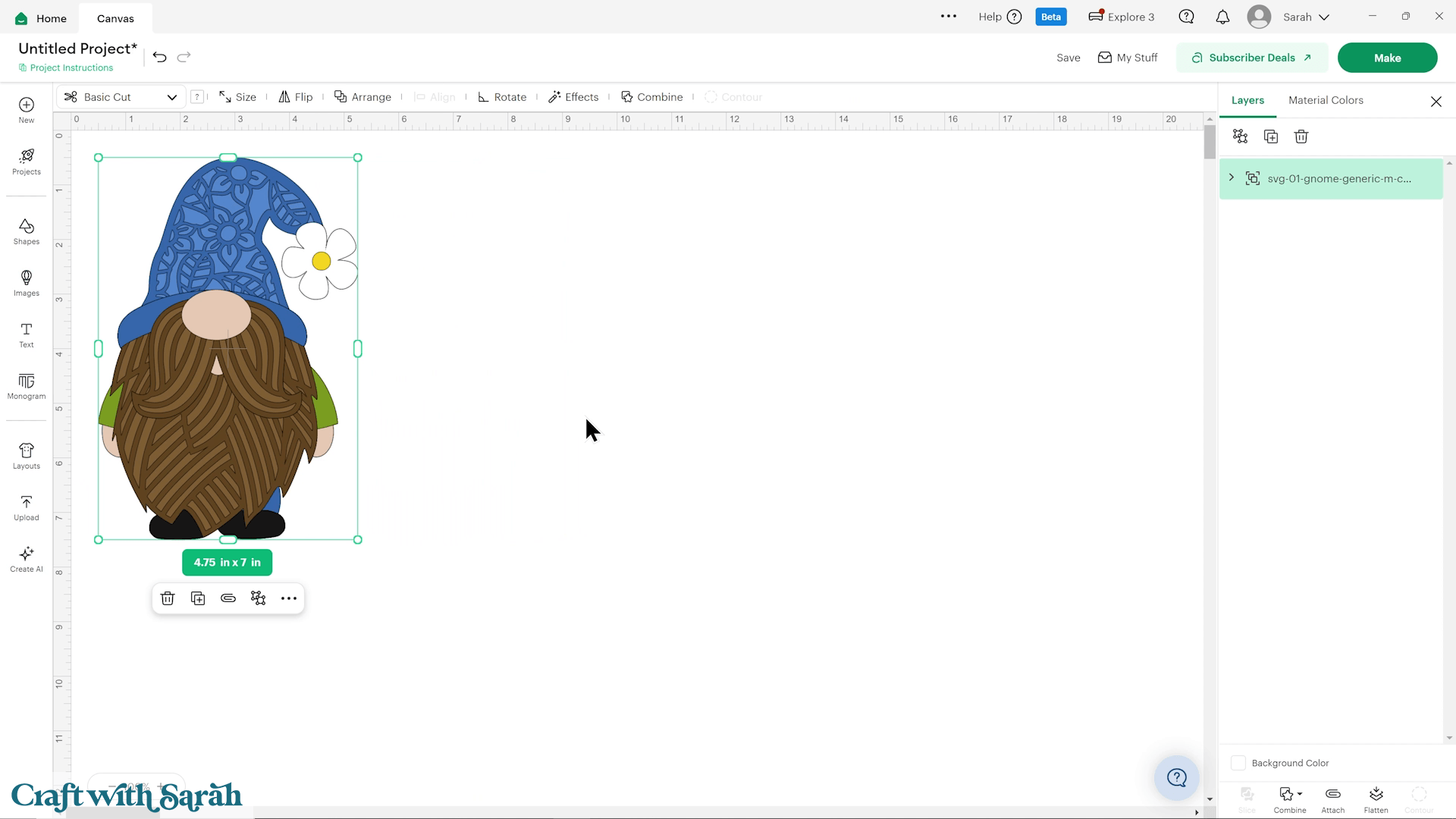This screenshot has height=819, width=1456.
Task: Click Ungroup icon in Layers panel
Action: coord(1241,136)
